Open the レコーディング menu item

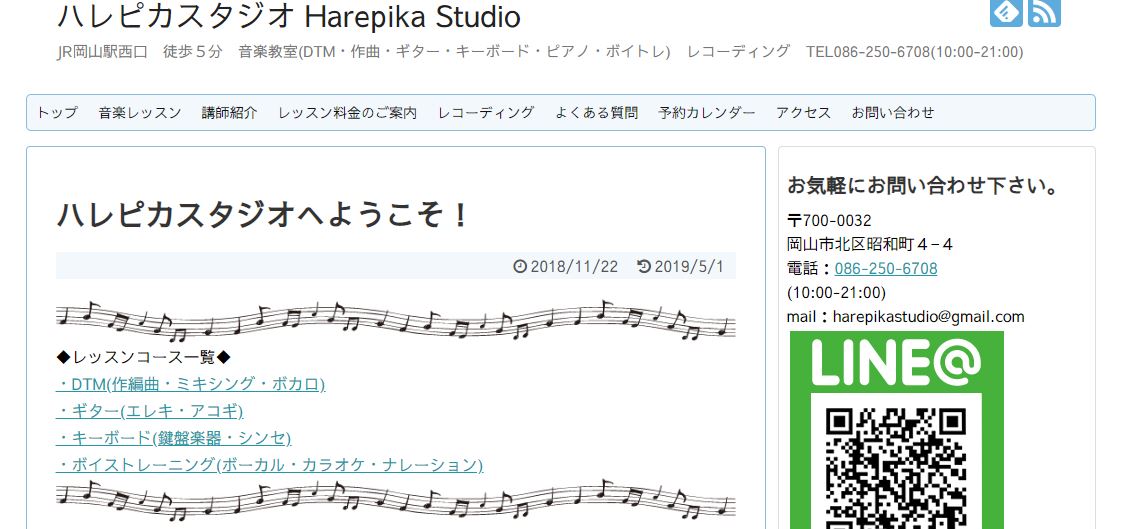(x=486, y=113)
